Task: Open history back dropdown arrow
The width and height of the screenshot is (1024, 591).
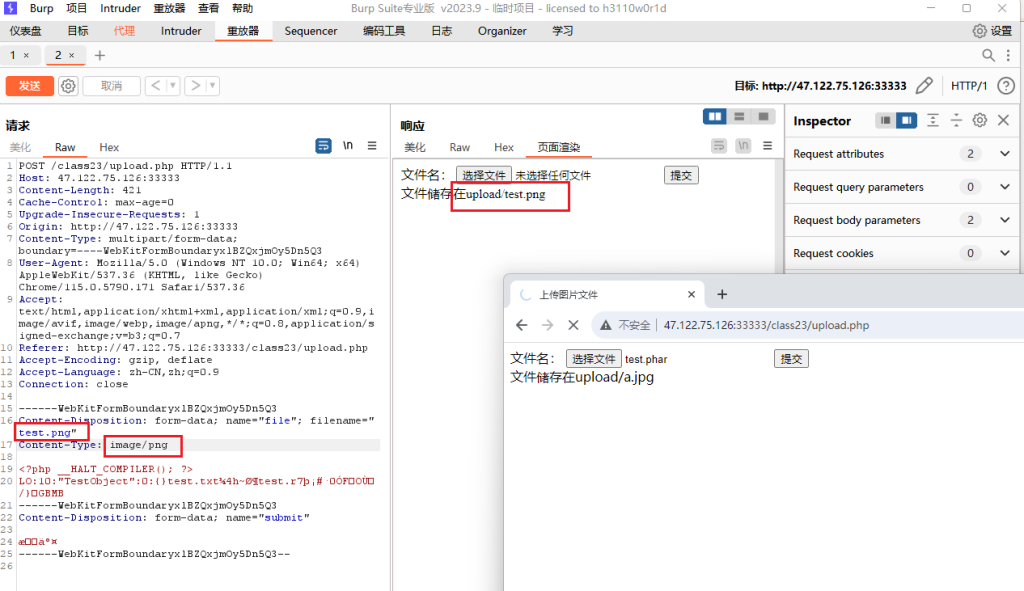Action: (x=173, y=86)
